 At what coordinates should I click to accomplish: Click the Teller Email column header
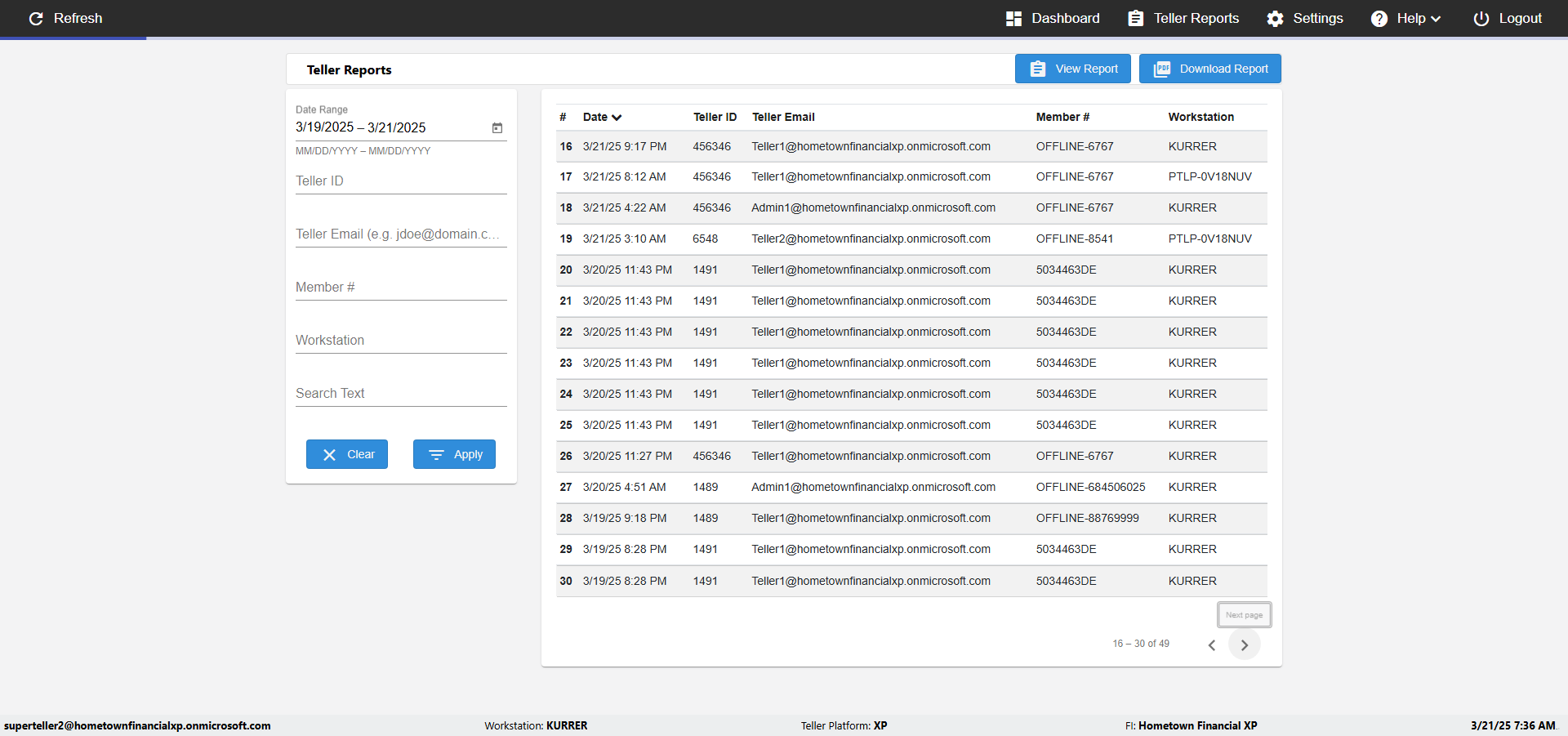(783, 117)
